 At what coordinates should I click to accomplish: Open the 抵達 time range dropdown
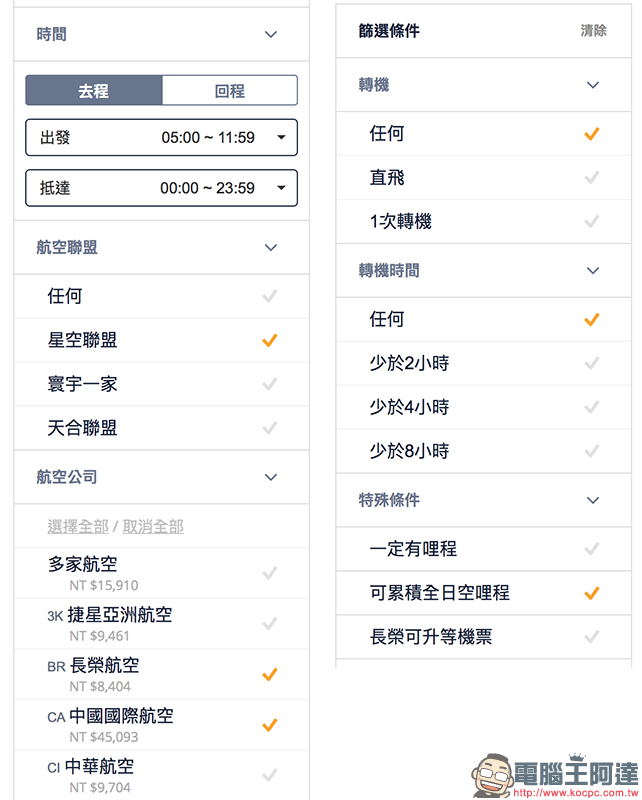(161, 188)
